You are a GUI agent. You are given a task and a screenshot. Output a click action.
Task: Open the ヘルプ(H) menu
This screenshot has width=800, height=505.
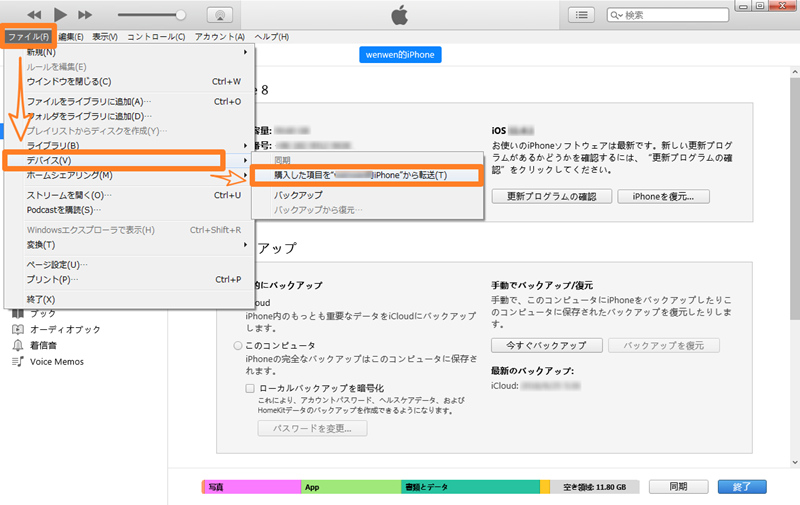coord(271,37)
